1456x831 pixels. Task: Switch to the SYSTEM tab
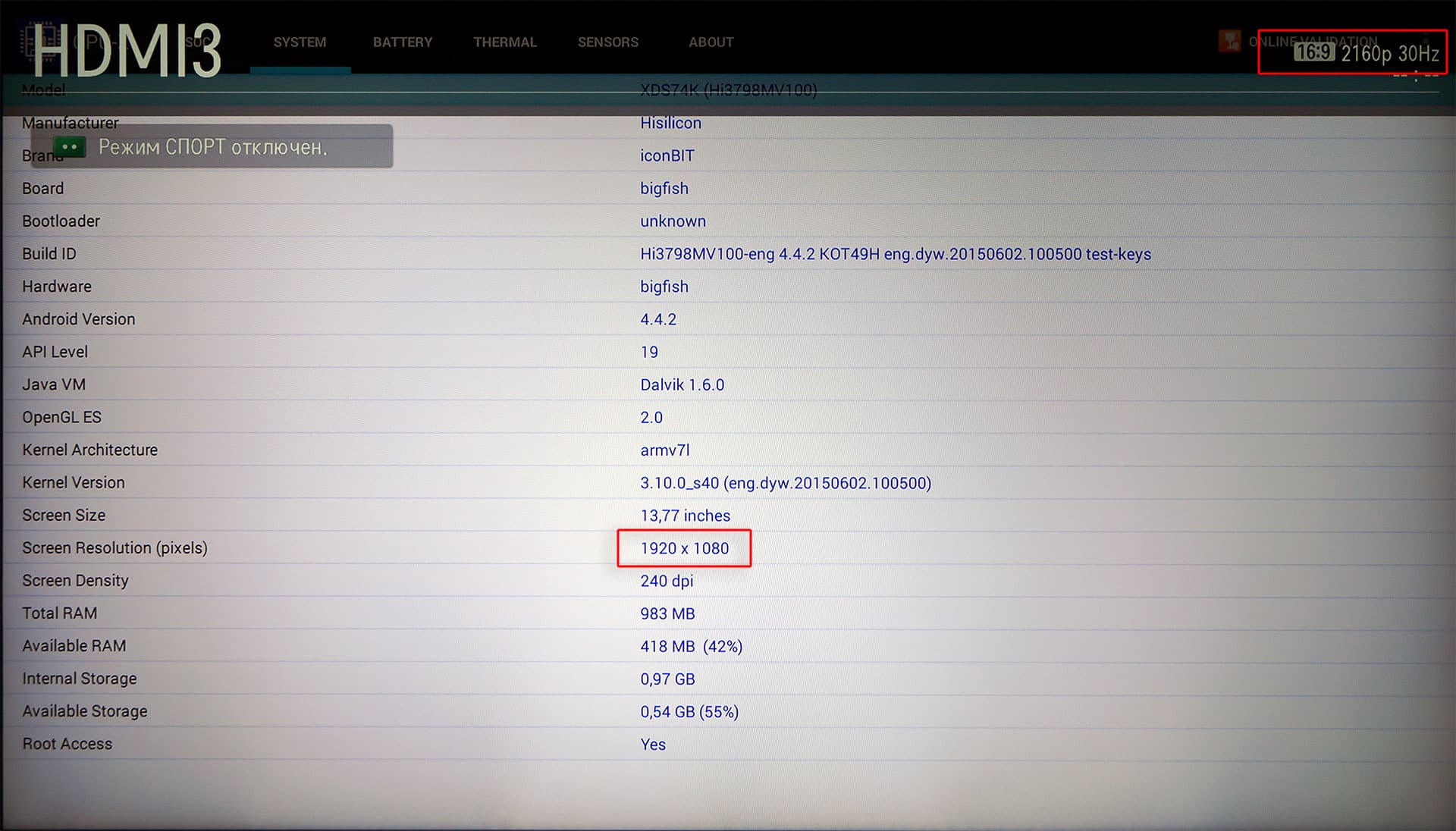(300, 42)
